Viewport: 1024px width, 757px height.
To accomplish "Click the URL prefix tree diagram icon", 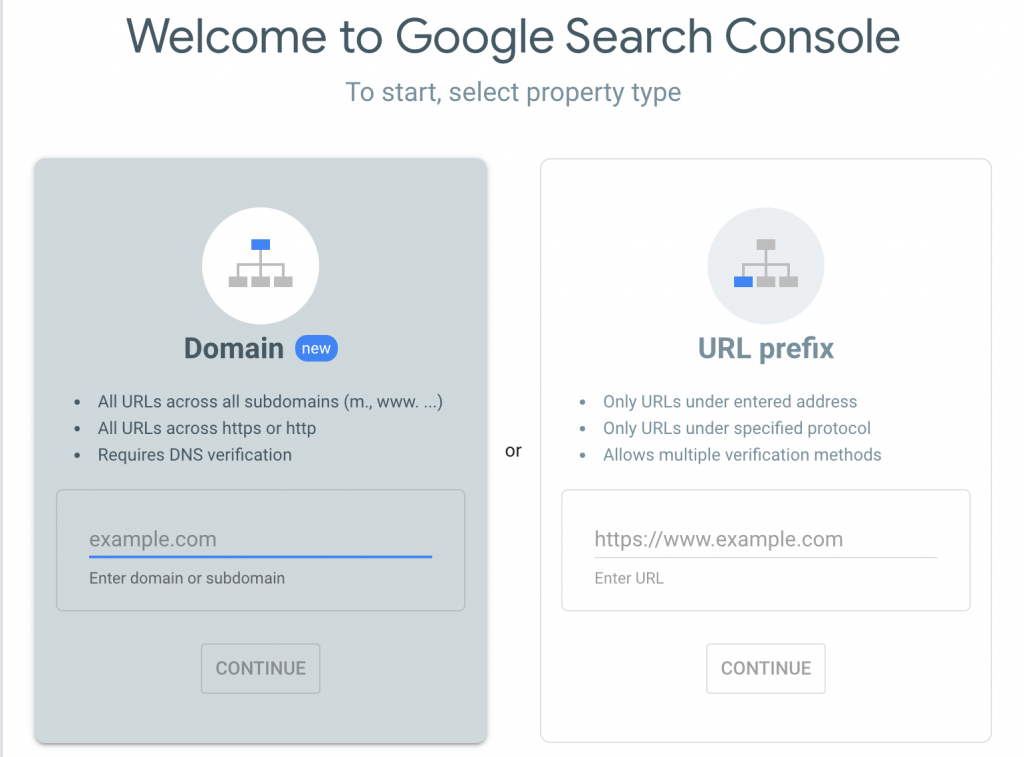I will point(766,265).
